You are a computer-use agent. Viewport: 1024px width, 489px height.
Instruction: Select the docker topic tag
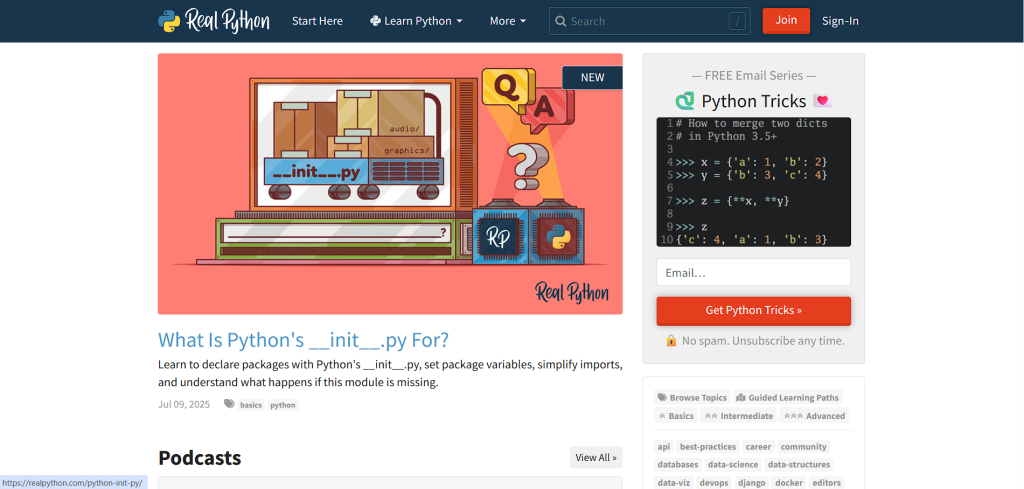click(x=790, y=483)
